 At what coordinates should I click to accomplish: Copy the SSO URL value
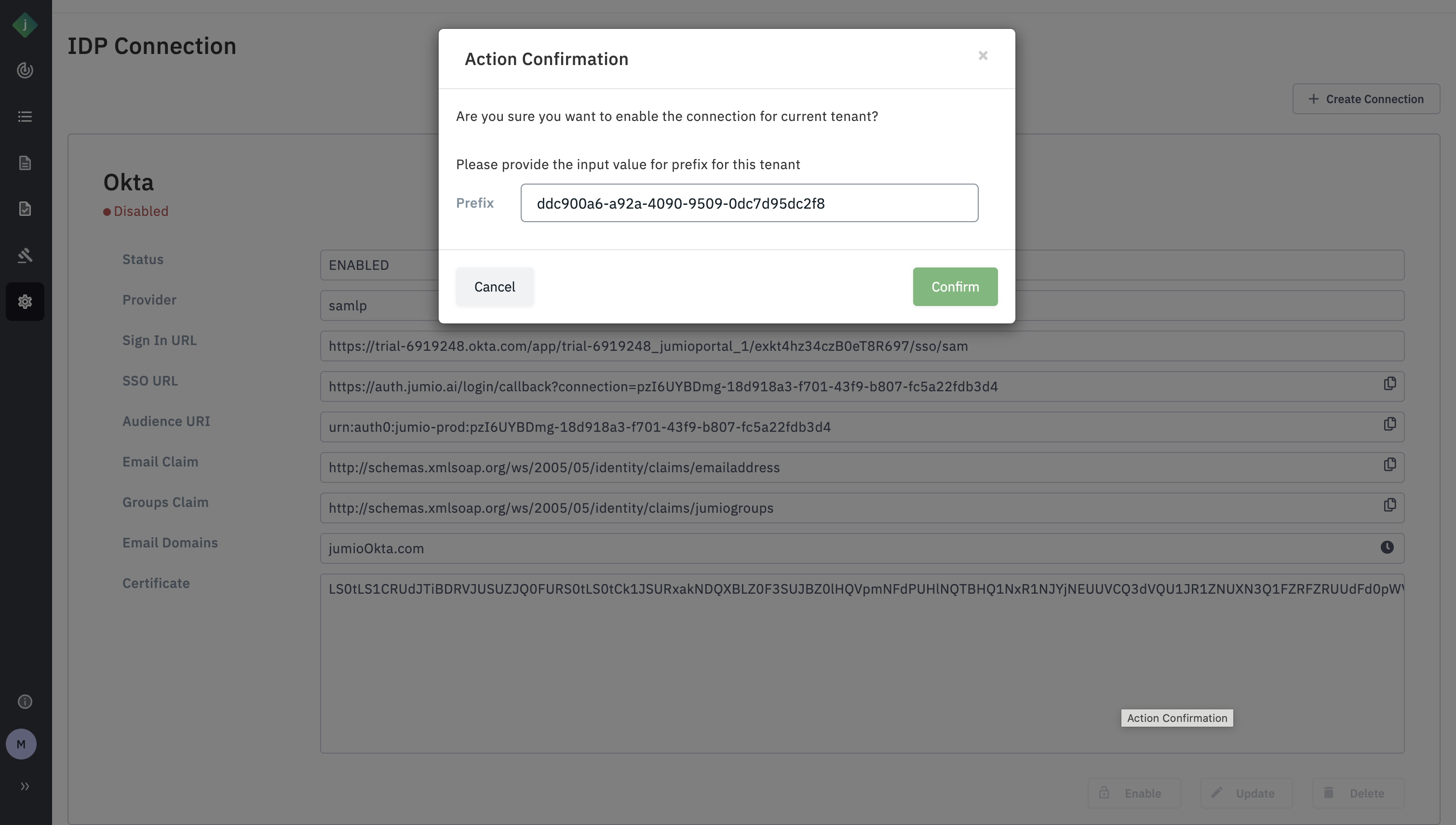1389,384
